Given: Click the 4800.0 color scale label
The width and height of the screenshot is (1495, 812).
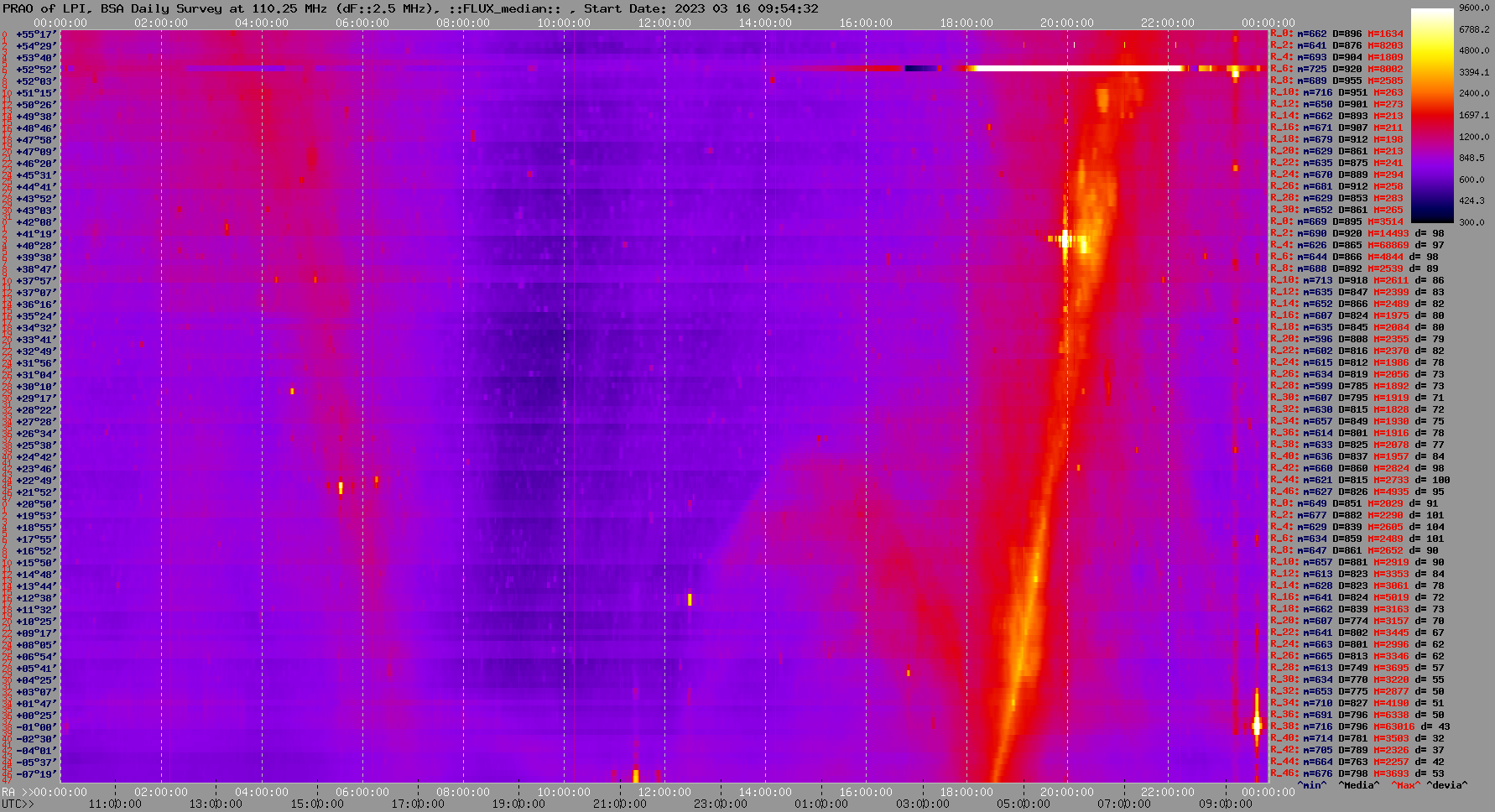Looking at the screenshot, I should (x=1474, y=50).
